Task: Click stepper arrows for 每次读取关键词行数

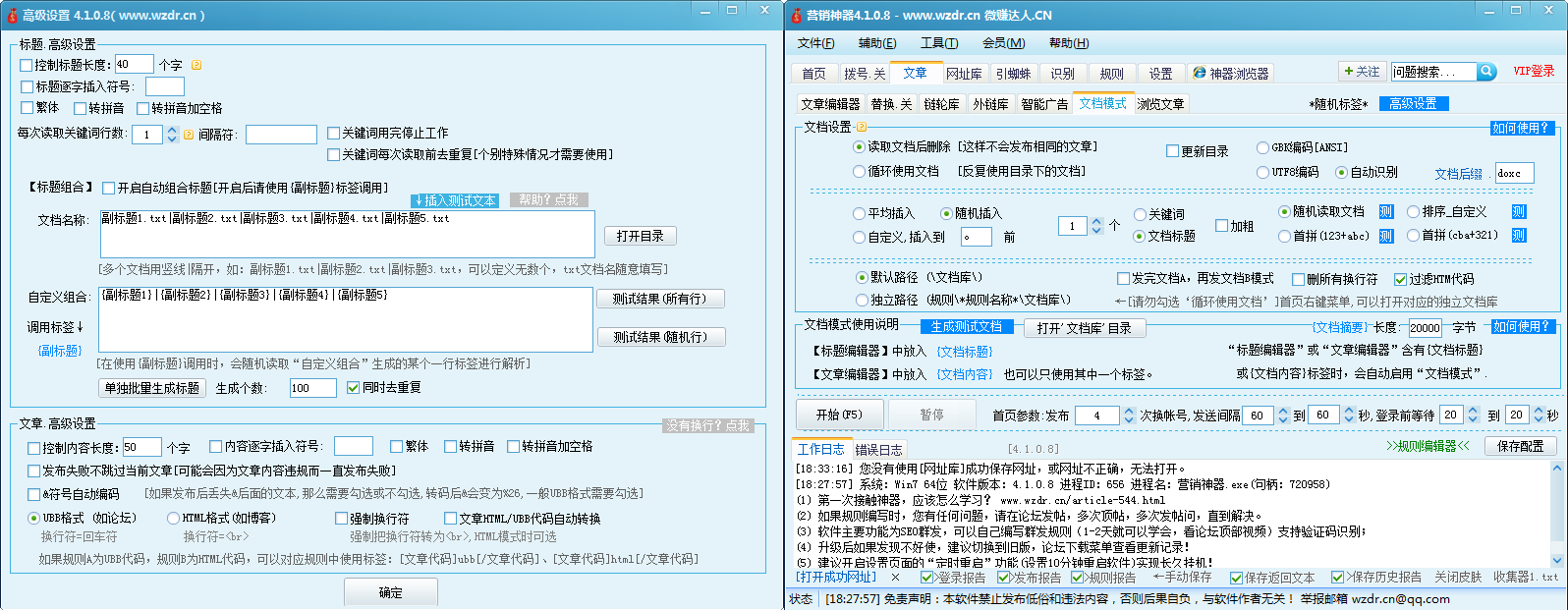Action: pos(173,135)
